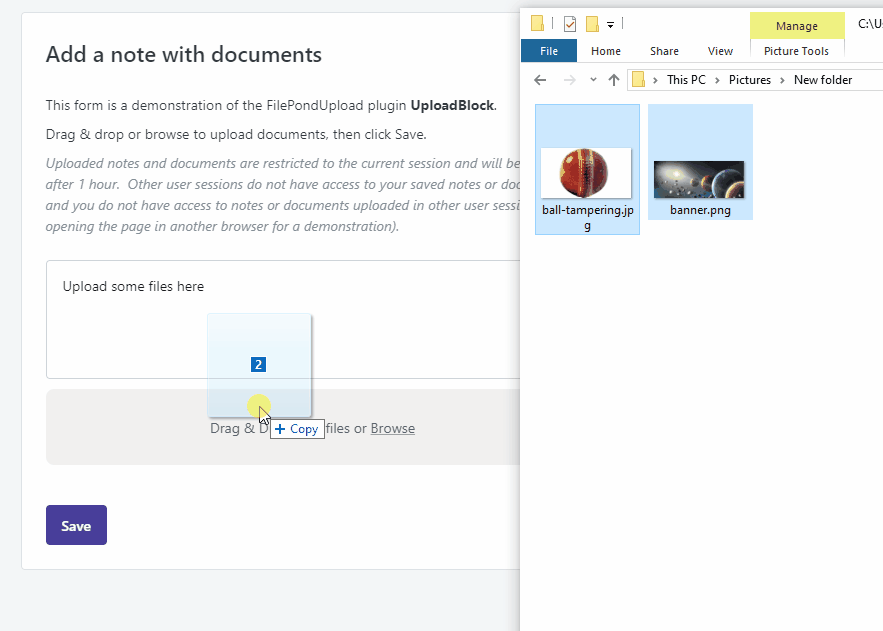The image size is (883, 631).
Task: Open the quick access toolbar customization dropdown
Action: point(608,23)
